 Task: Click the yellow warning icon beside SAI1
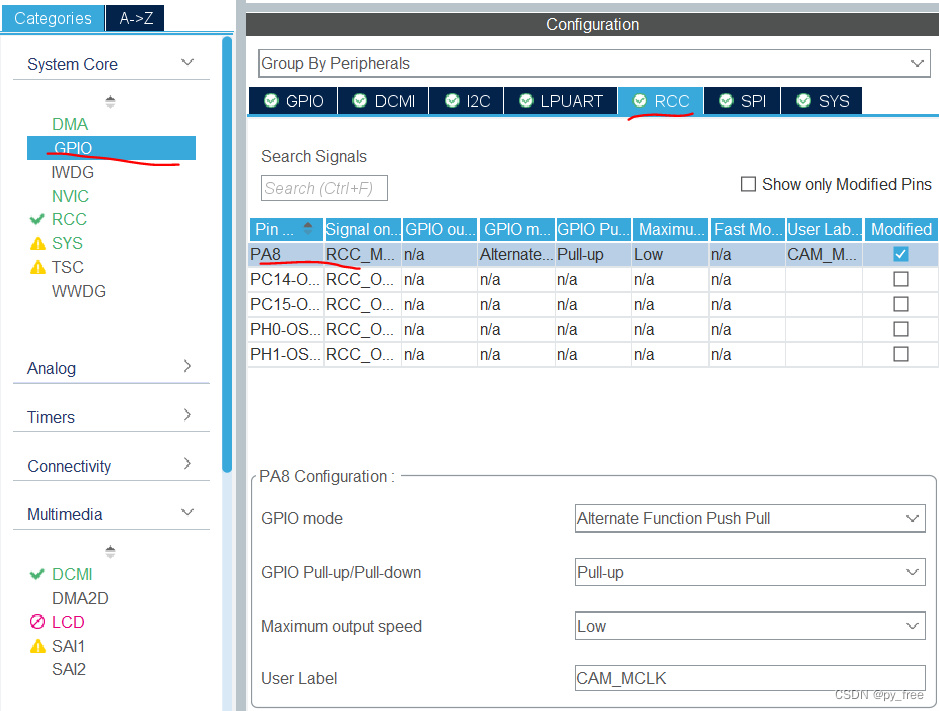coord(38,646)
